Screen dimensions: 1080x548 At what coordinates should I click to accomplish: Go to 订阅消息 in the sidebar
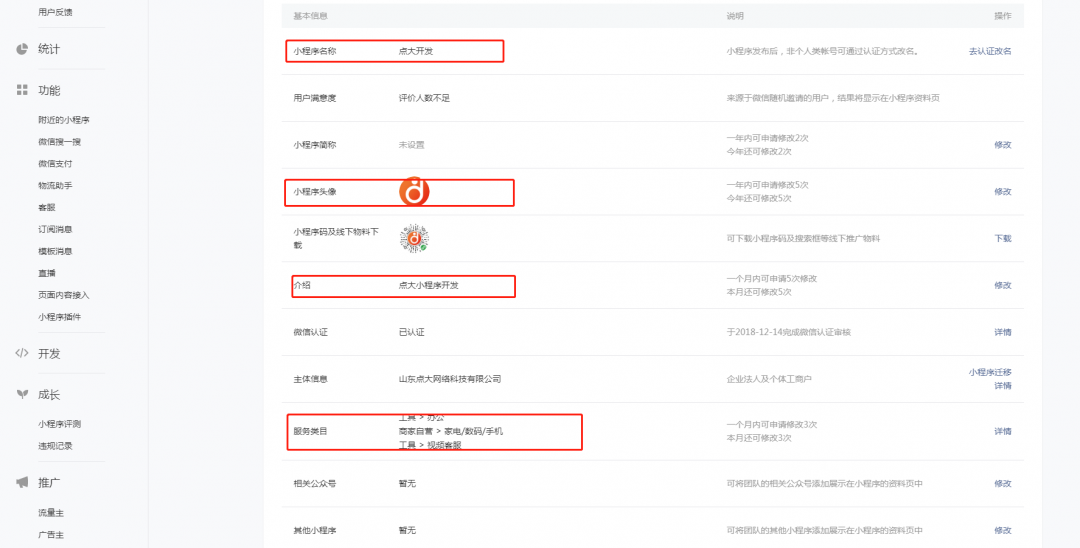(55, 229)
